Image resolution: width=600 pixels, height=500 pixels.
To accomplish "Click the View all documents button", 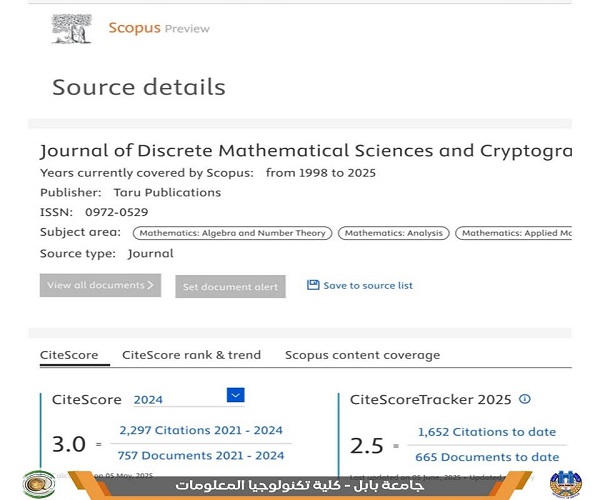I will tap(100, 285).
